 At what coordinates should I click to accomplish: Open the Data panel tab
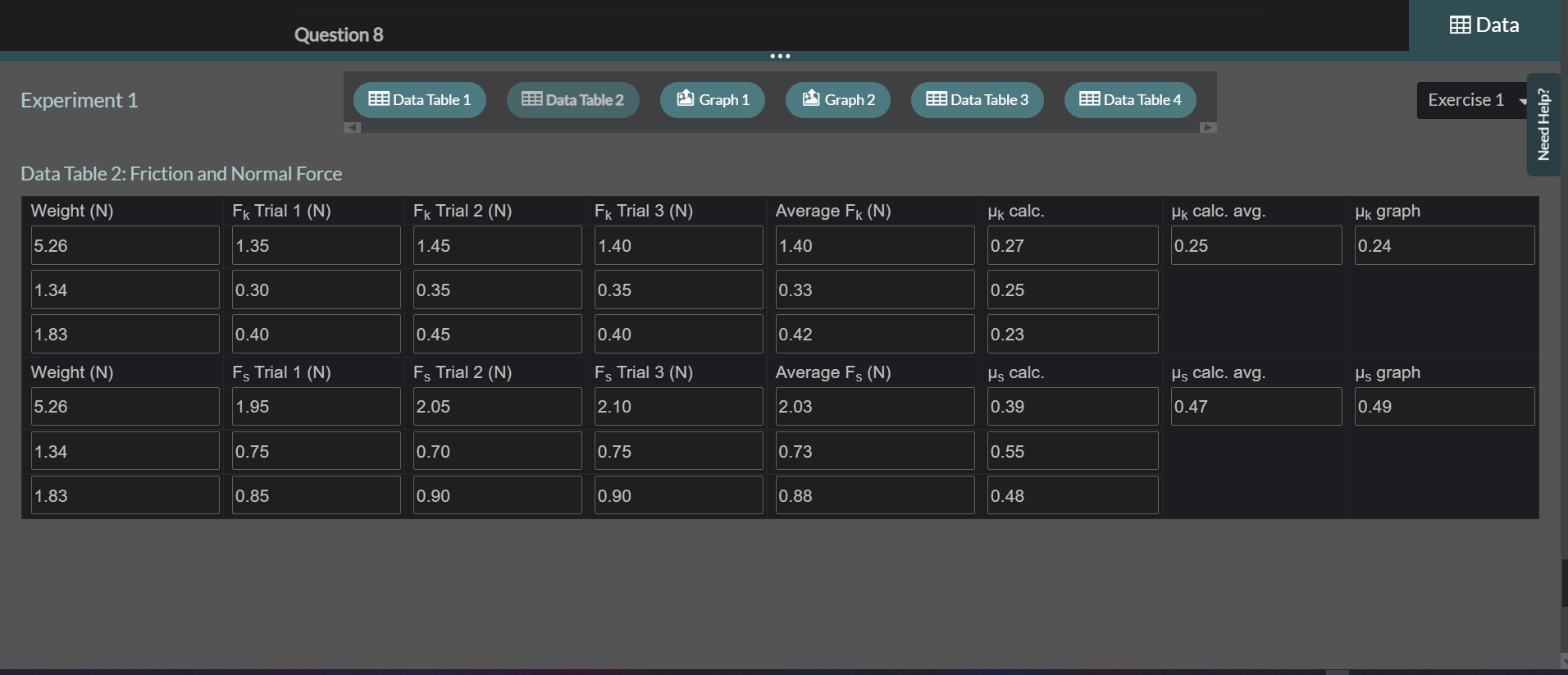click(1484, 25)
